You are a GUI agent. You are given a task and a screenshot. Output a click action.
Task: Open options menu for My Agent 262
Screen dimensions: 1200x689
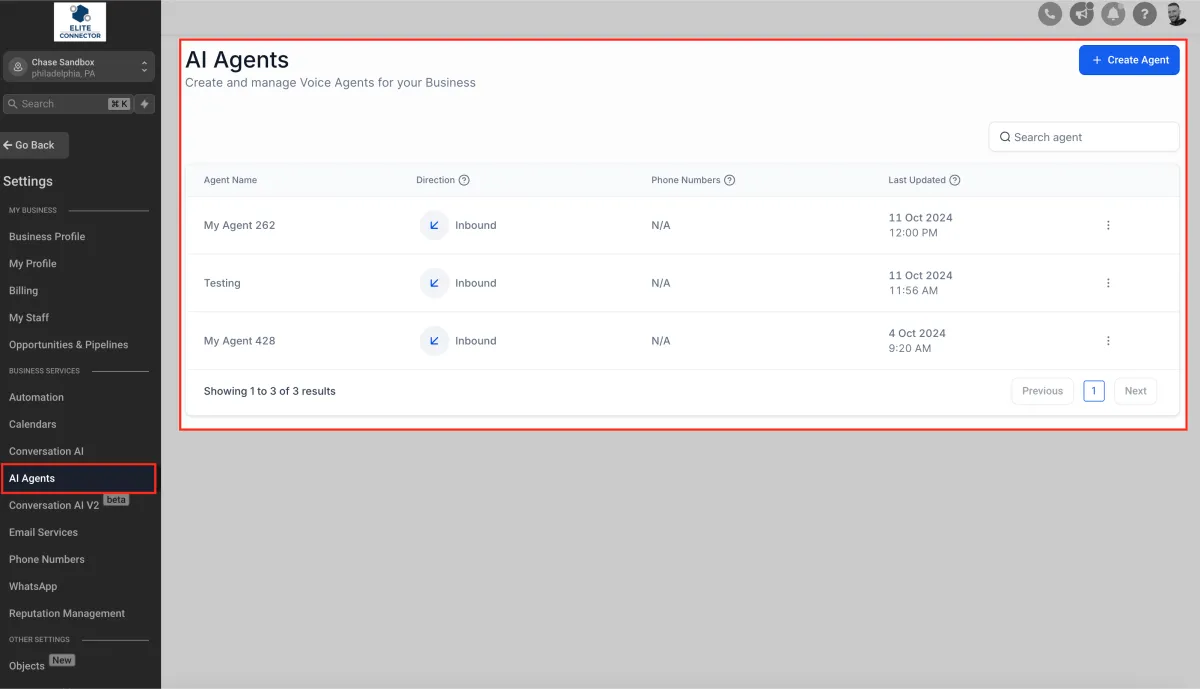point(1108,225)
